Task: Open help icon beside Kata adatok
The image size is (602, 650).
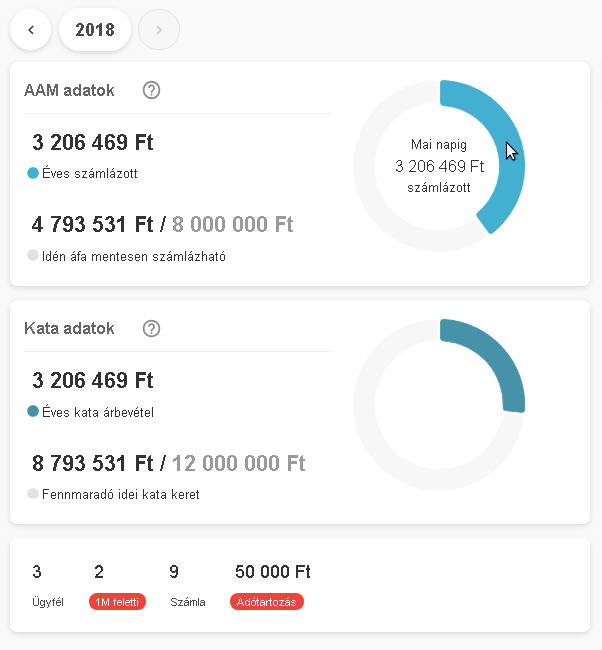Action: pyautogui.click(x=152, y=328)
